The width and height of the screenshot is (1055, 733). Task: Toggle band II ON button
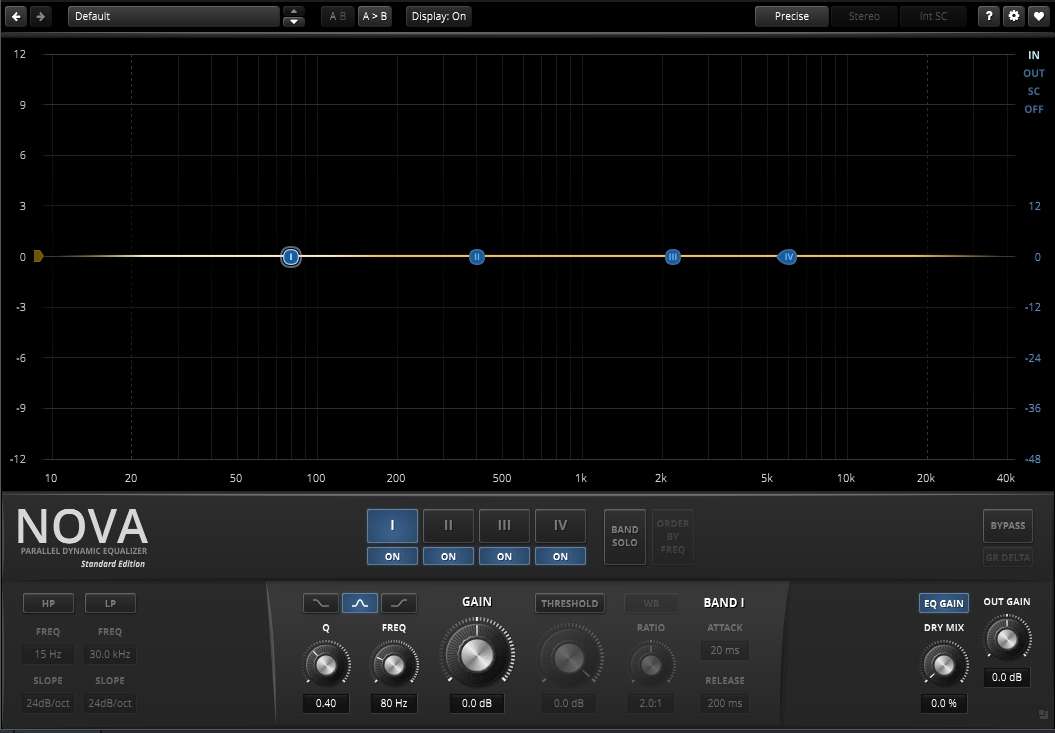tap(448, 556)
